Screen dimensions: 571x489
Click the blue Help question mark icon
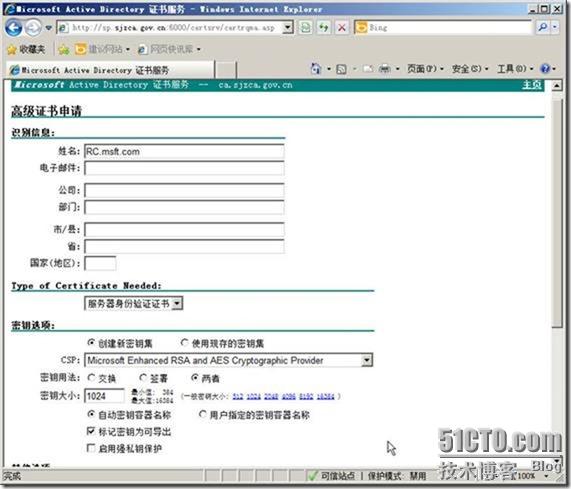(x=545, y=68)
